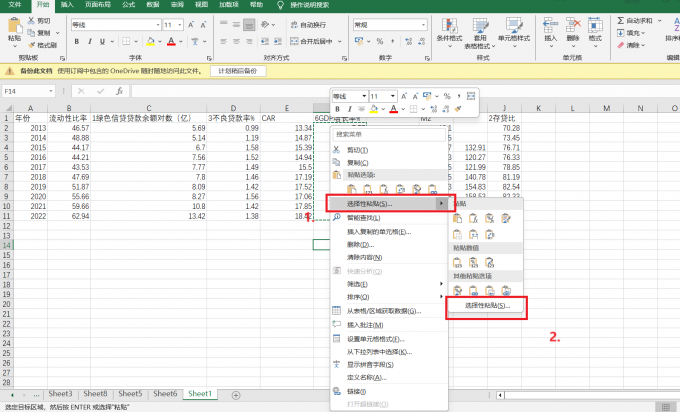The width and height of the screenshot is (680, 412).
Task: Increase decimal places in ribbon number group
Action: click(x=409, y=41)
